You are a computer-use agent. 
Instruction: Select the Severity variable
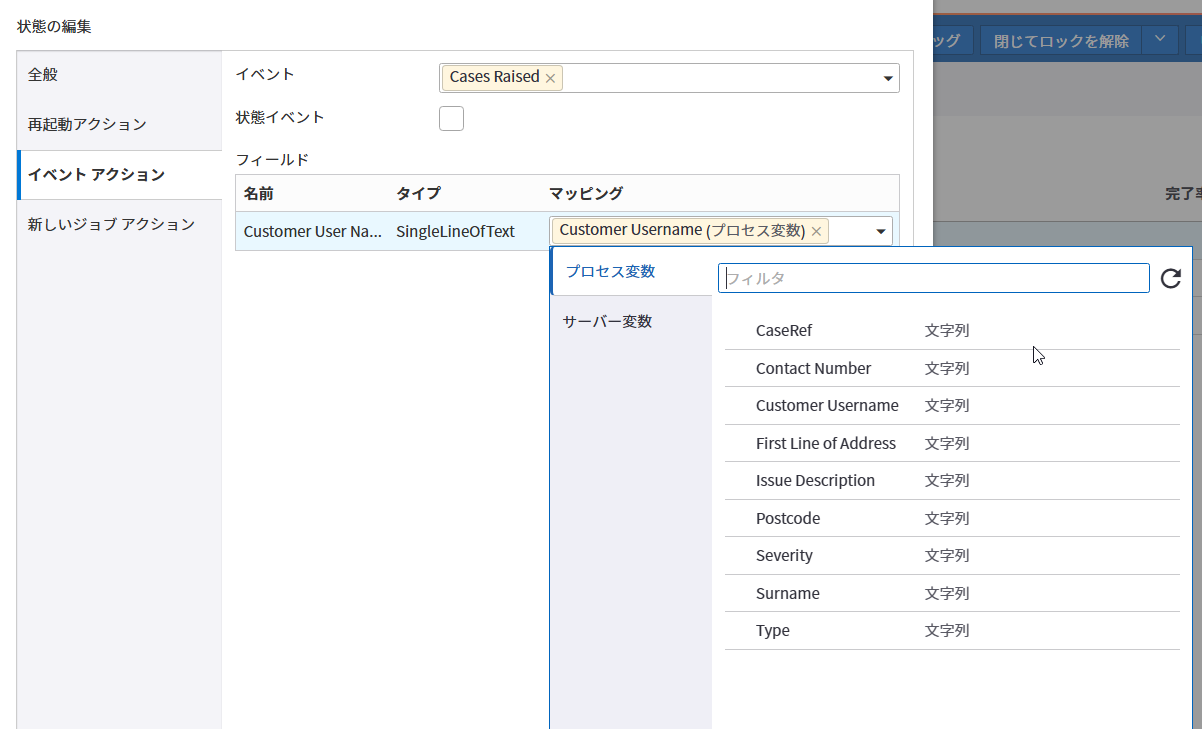(x=784, y=556)
